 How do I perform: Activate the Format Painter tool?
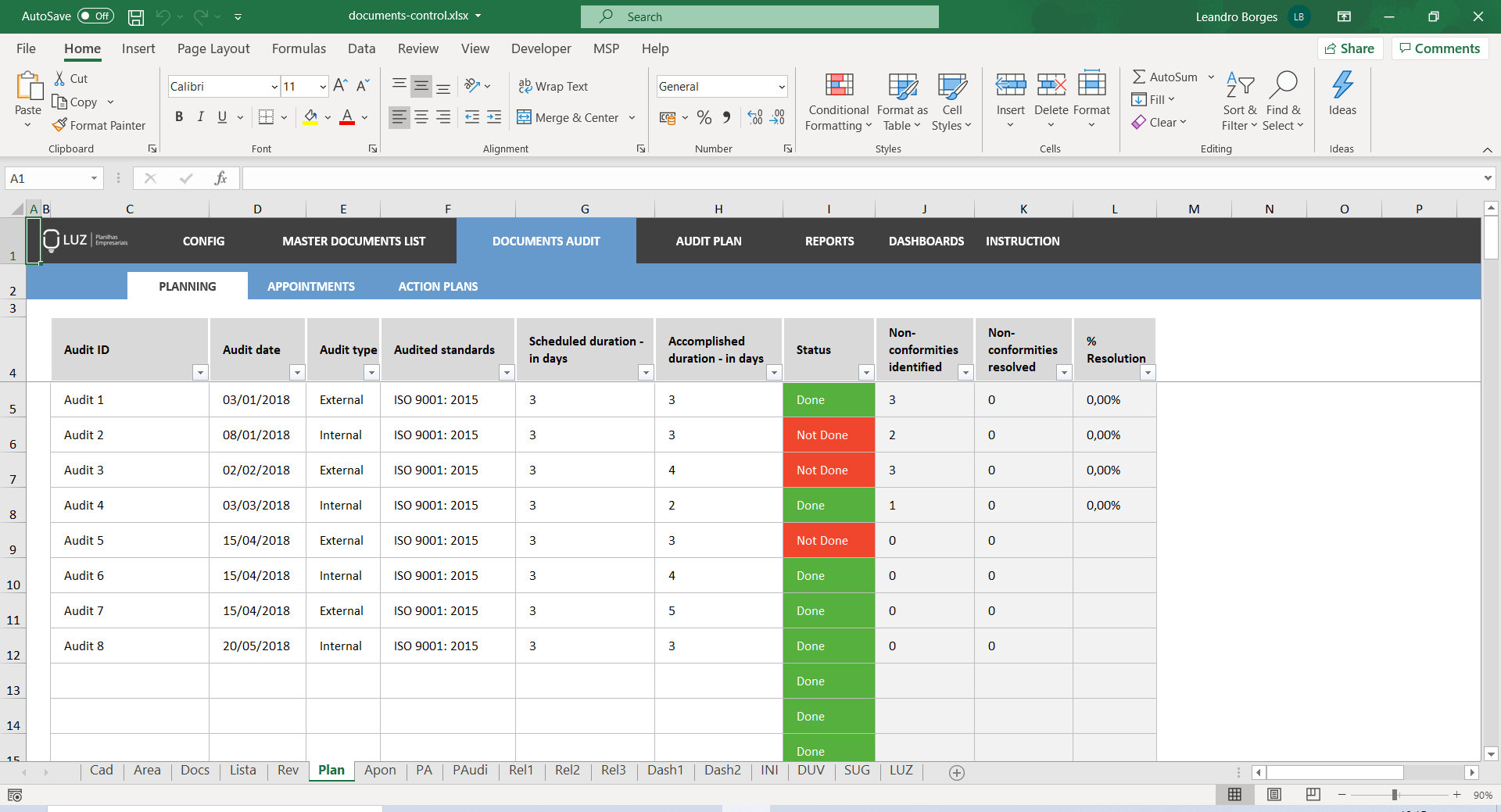(x=99, y=125)
